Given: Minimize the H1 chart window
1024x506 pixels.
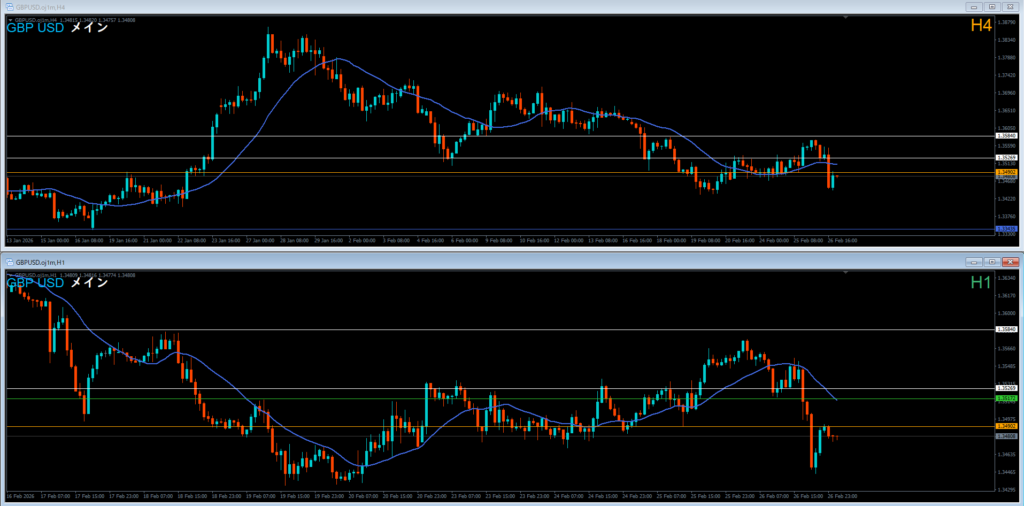Looking at the screenshot, I should [x=972, y=261].
